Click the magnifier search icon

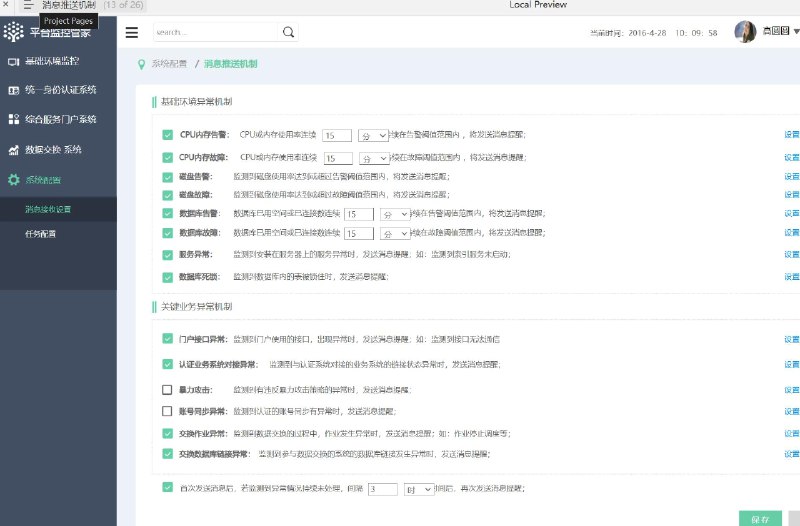click(288, 32)
